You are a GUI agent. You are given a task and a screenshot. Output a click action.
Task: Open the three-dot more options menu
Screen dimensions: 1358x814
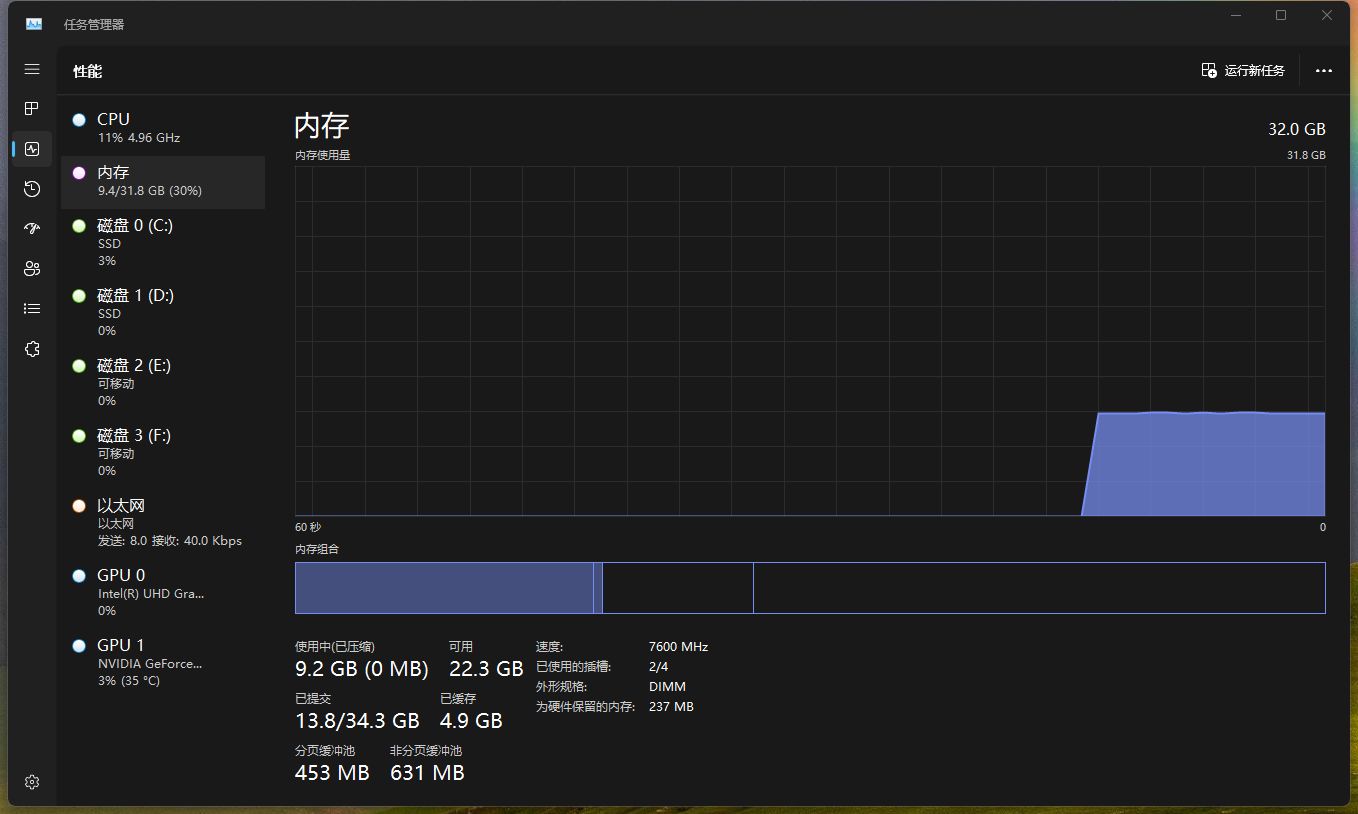point(1324,71)
